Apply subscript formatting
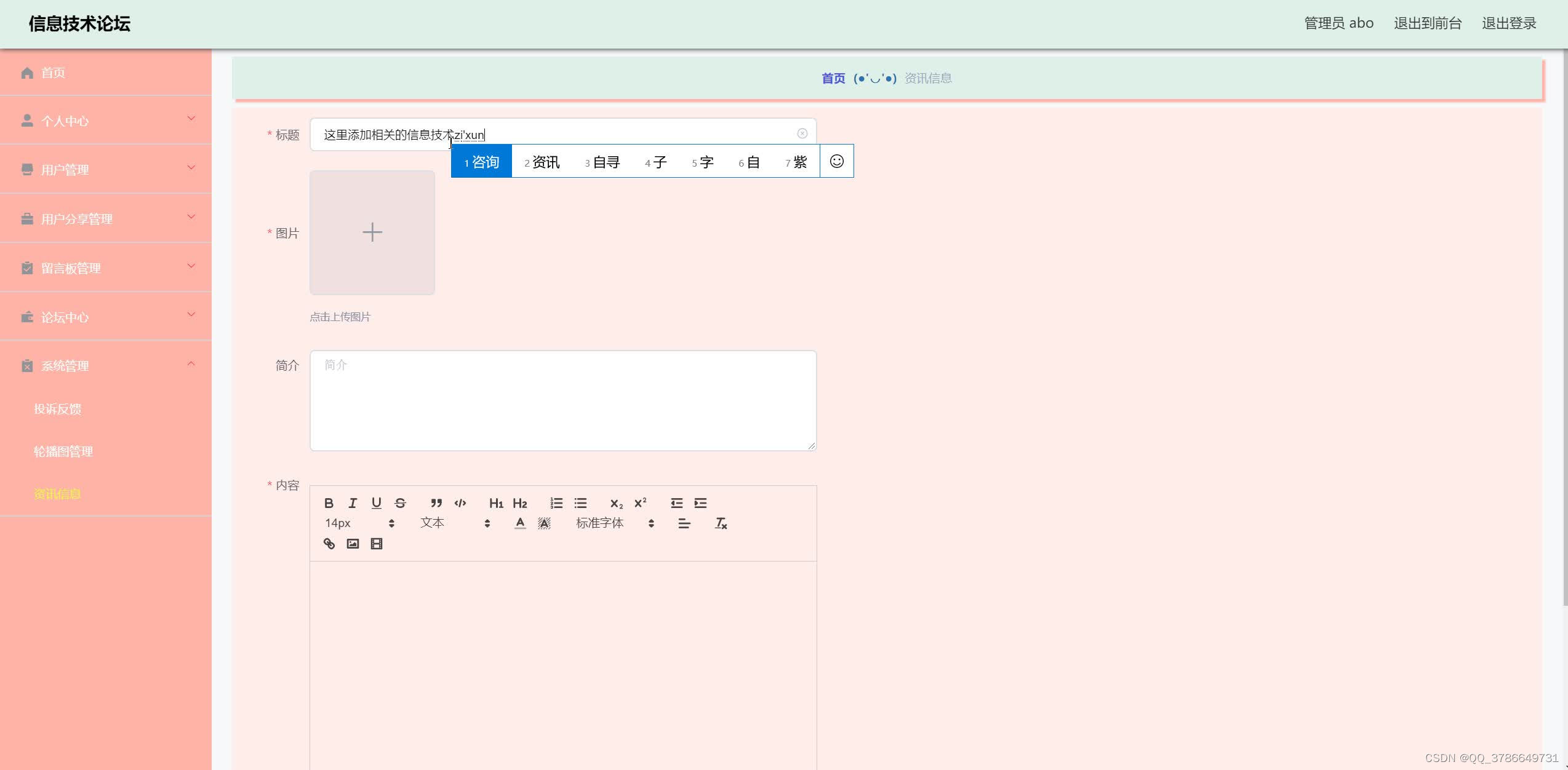This screenshot has width=1568, height=770. 616,503
